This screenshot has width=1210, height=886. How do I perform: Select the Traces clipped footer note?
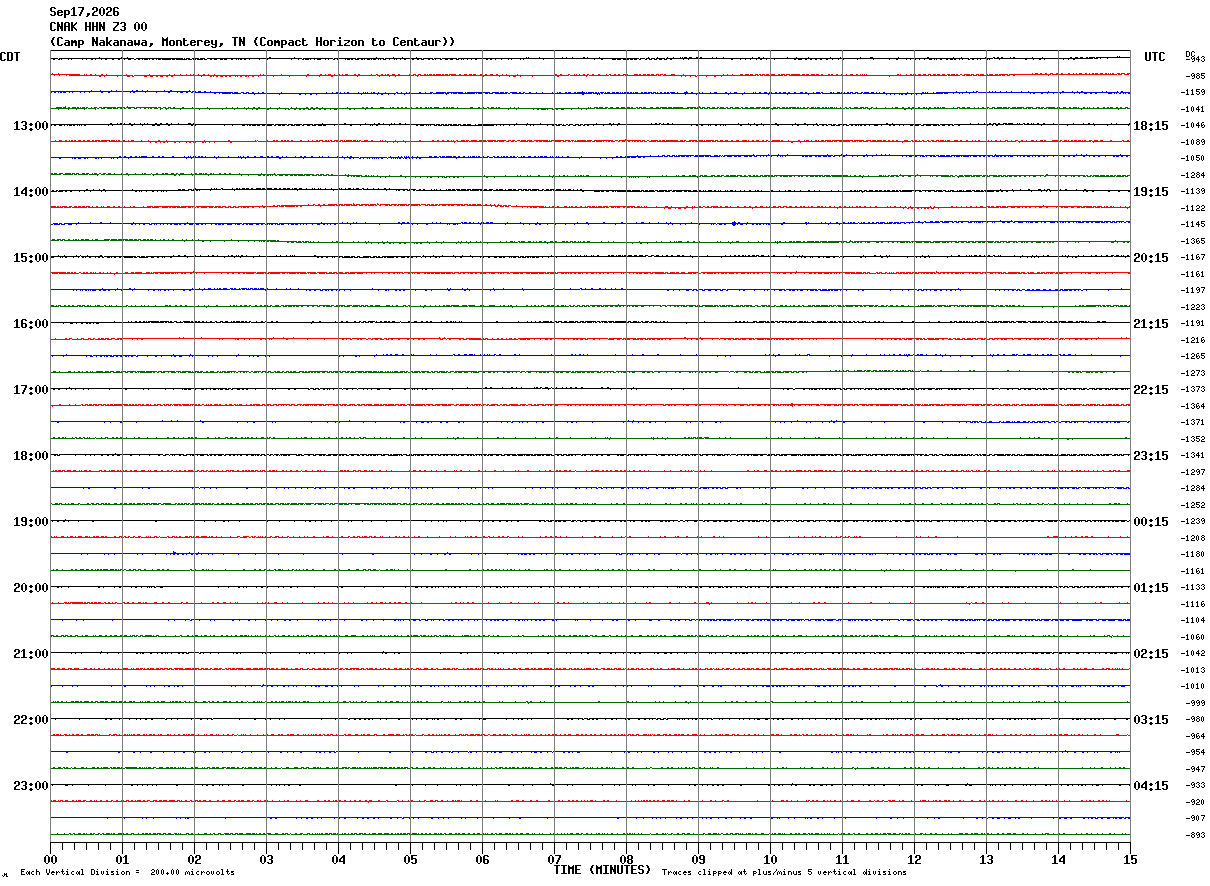click(x=784, y=873)
